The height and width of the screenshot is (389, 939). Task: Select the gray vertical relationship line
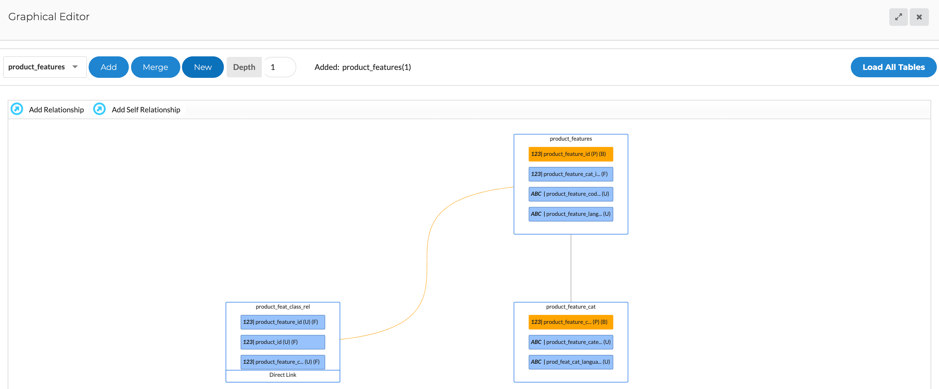pyautogui.click(x=571, y=268)
